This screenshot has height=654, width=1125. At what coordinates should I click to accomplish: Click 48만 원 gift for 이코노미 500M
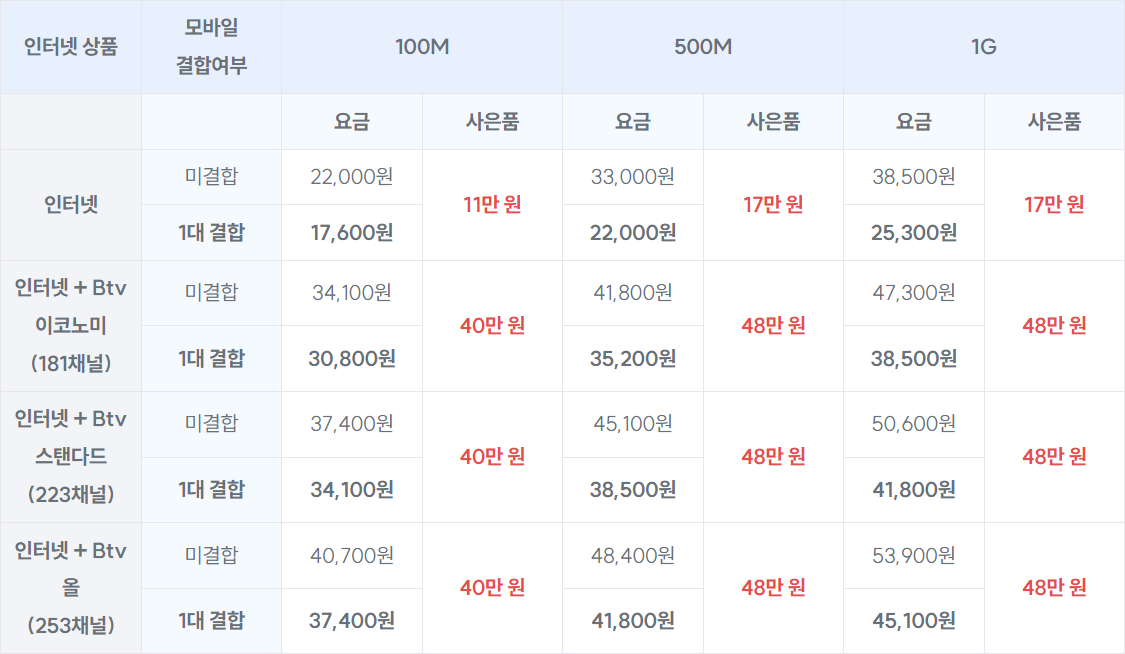(773, 326)
